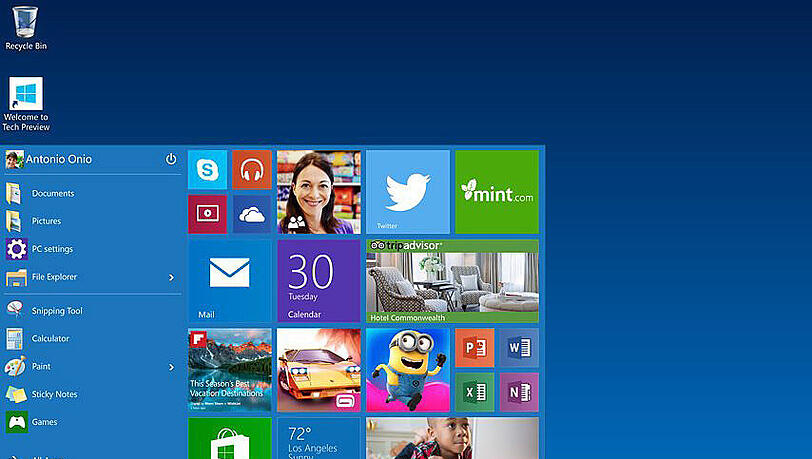
Task: Open the Weather tile for Los Angeles
Action: (319, 438)
